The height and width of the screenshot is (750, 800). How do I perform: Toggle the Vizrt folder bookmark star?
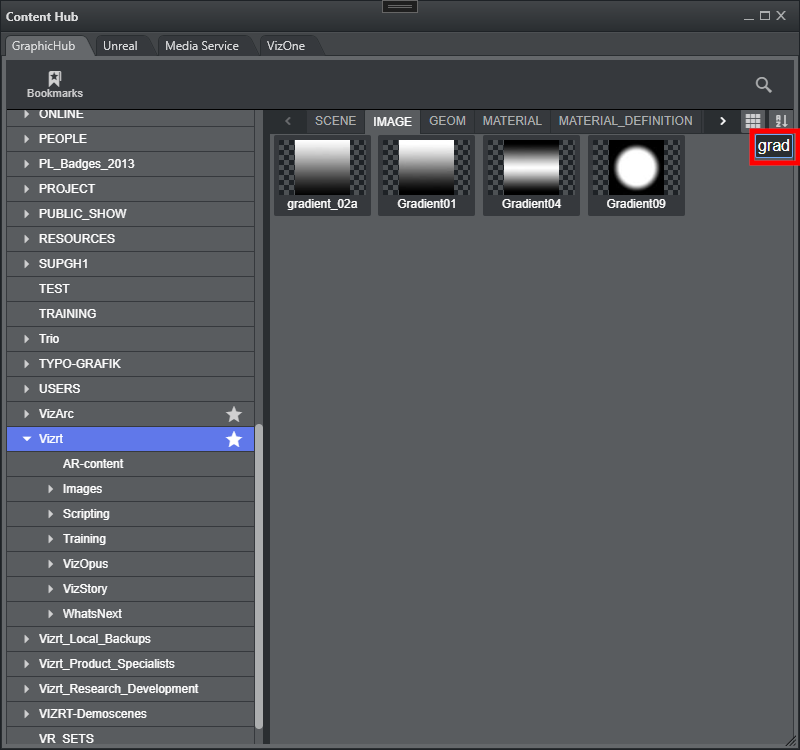[234, 439]
